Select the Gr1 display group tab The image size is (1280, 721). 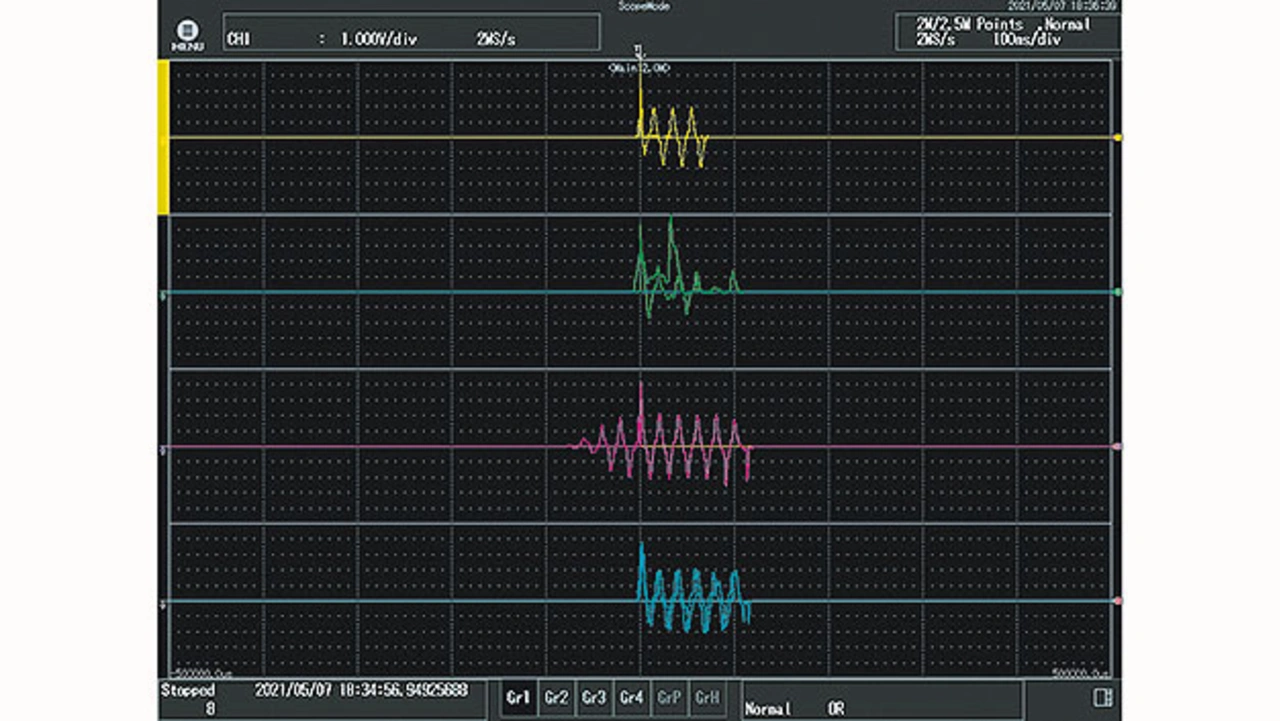click(x=518, y=698)
